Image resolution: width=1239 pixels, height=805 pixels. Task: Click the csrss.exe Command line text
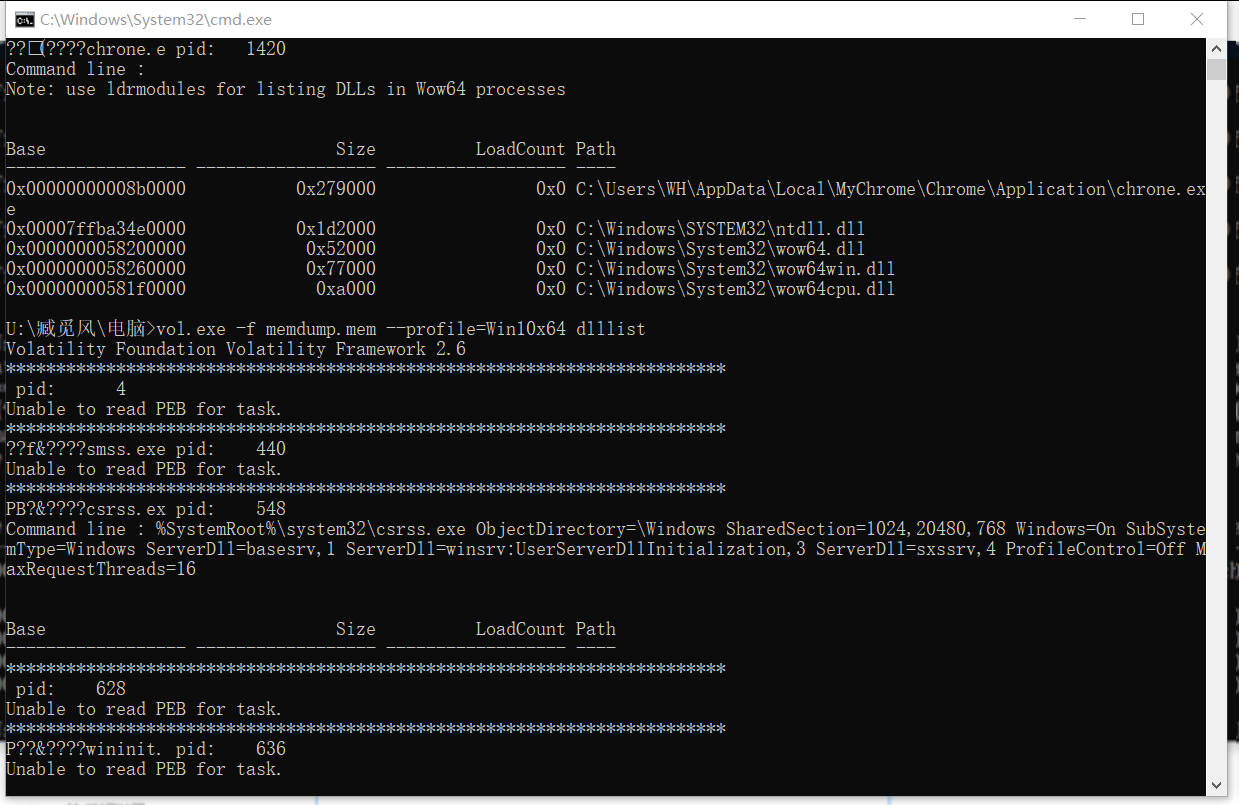click(605, 549)
